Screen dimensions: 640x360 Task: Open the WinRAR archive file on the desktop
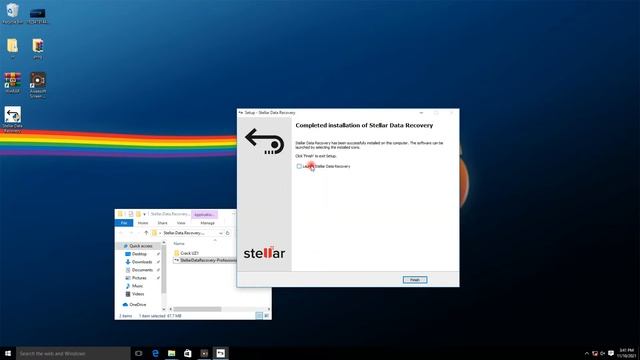38,49
